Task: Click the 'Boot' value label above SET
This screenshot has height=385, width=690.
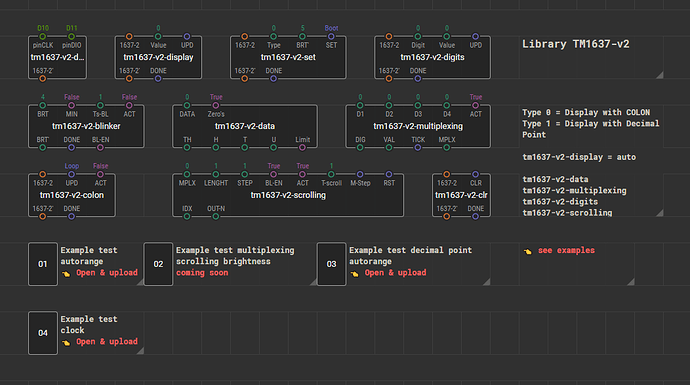Action: [x=331, y=28]
